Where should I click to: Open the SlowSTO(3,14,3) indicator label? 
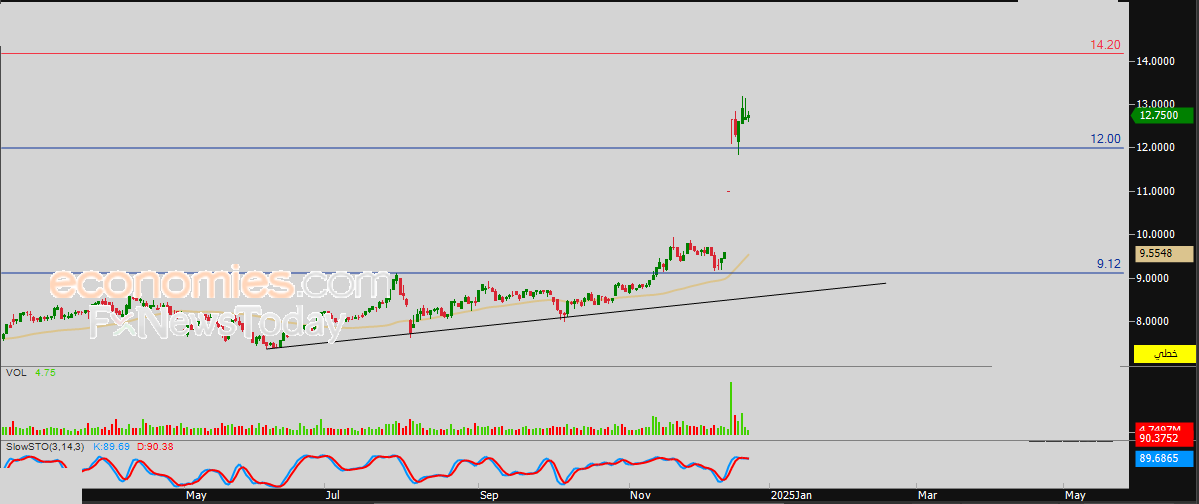click(x=45, y=446)
